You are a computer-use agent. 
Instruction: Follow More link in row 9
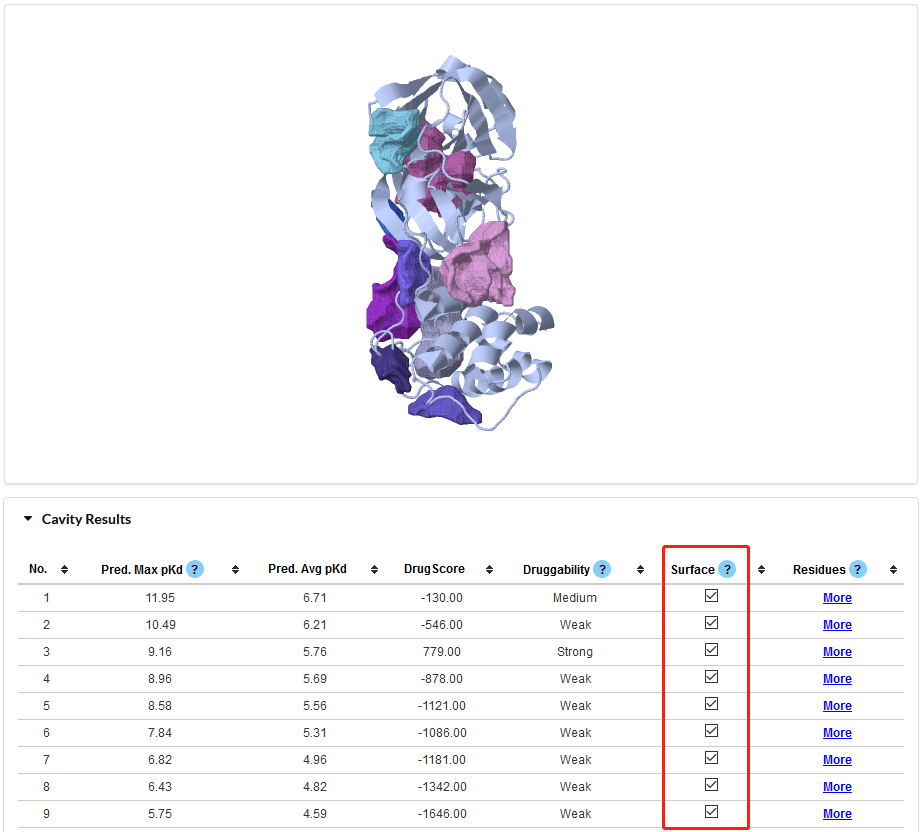[x=837, y=814]
